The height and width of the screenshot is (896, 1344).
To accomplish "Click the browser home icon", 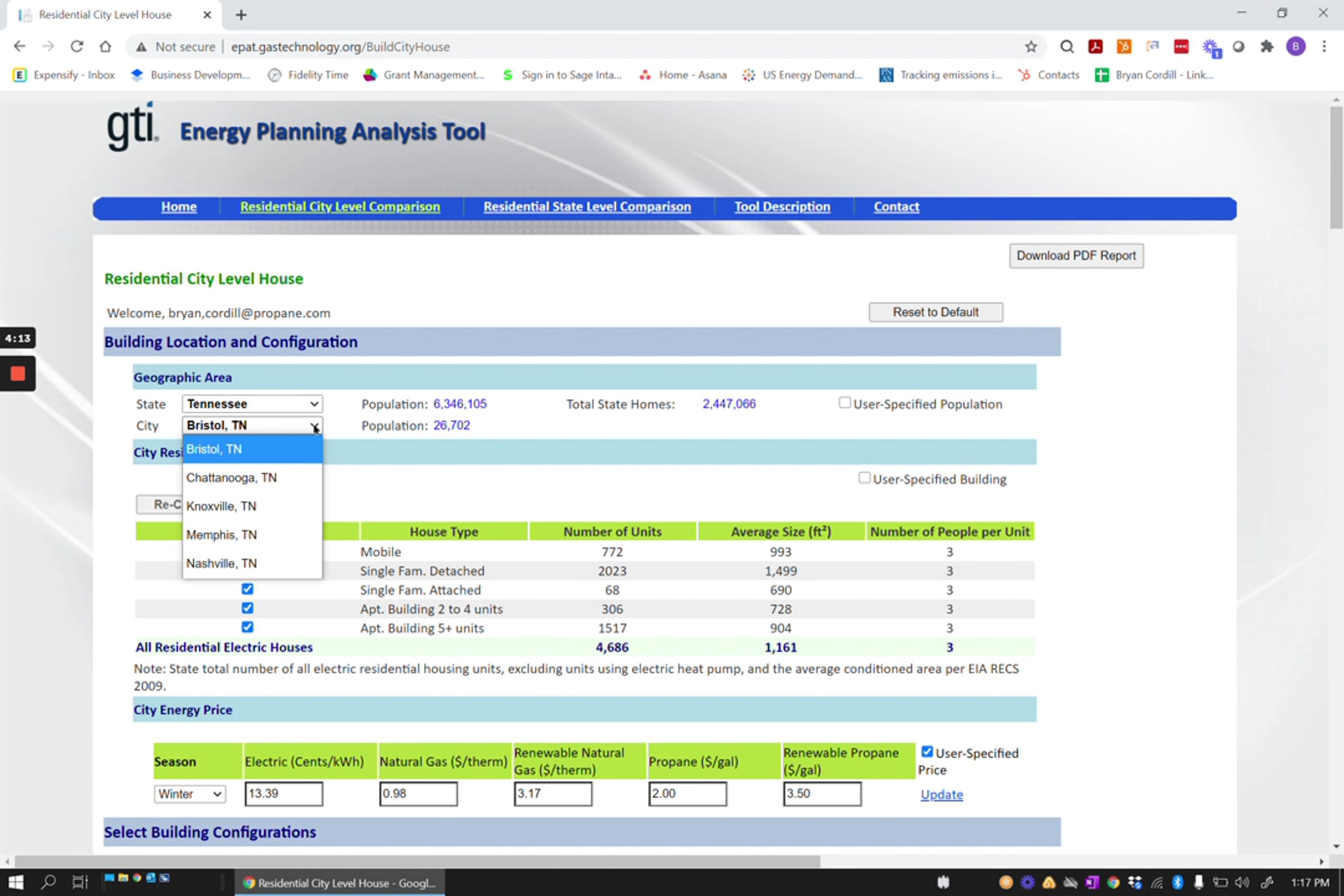I will pos(105,46).
